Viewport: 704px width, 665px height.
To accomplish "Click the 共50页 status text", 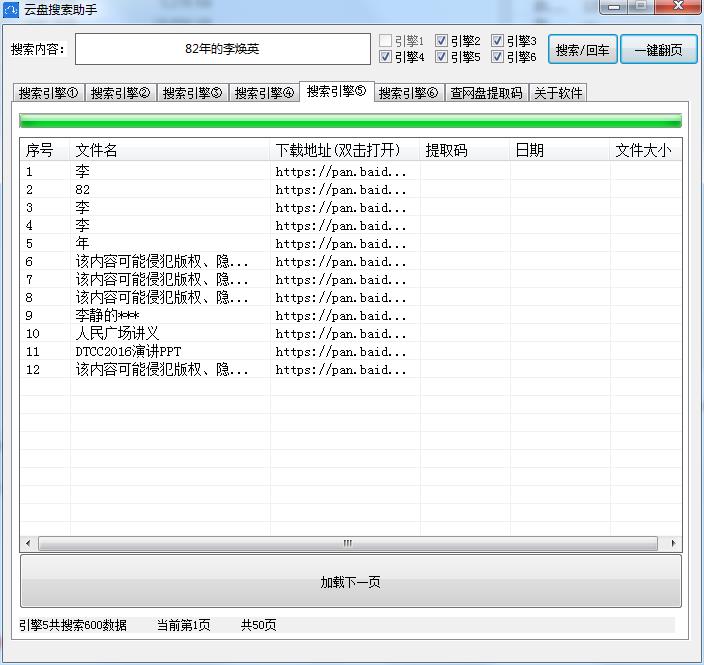I will 258,625.
